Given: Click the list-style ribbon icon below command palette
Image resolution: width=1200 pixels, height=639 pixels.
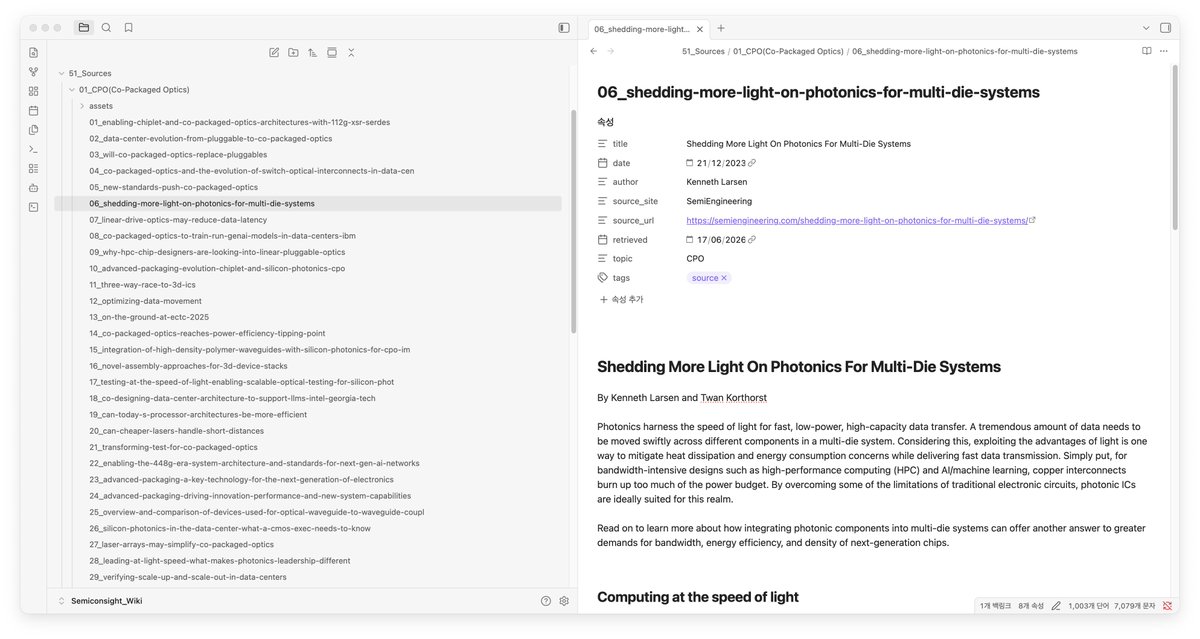Looking at the screenshot, I should [33, 168].
